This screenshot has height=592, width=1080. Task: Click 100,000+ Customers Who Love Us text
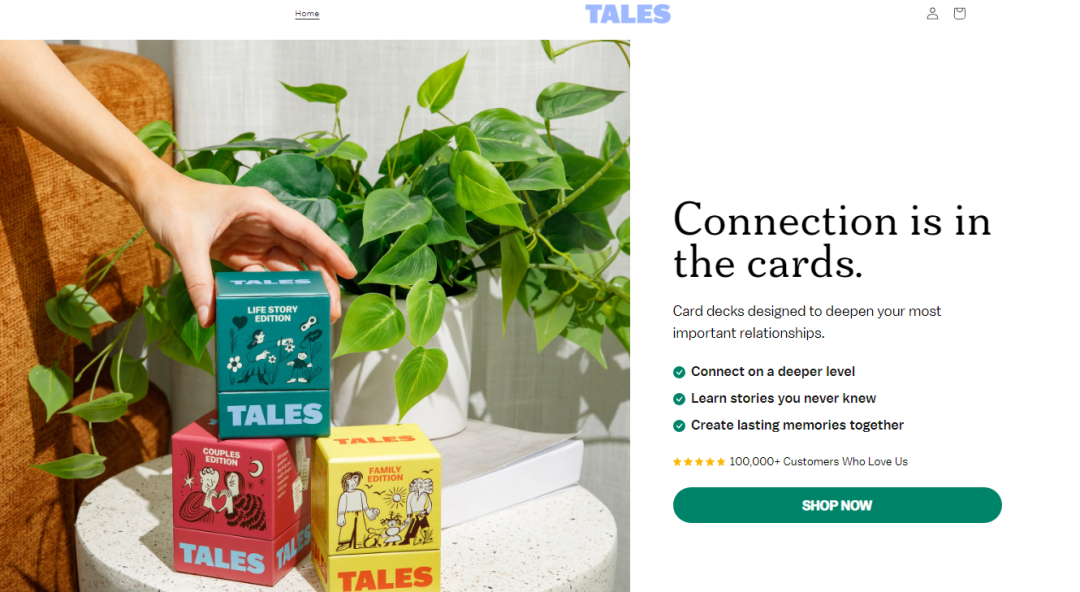[818, 462]
